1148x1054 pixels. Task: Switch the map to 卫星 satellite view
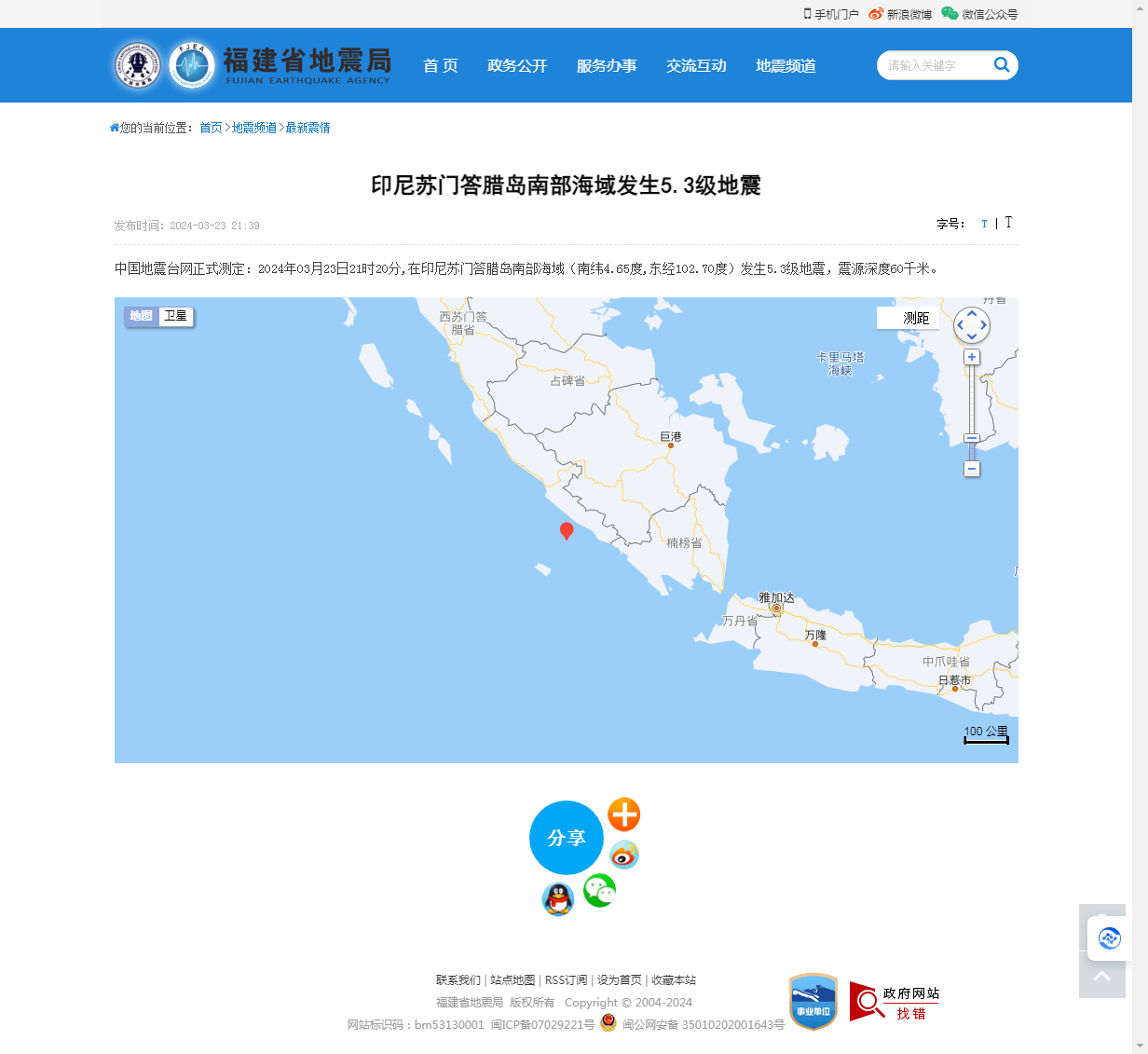click(x=176, y=317)
